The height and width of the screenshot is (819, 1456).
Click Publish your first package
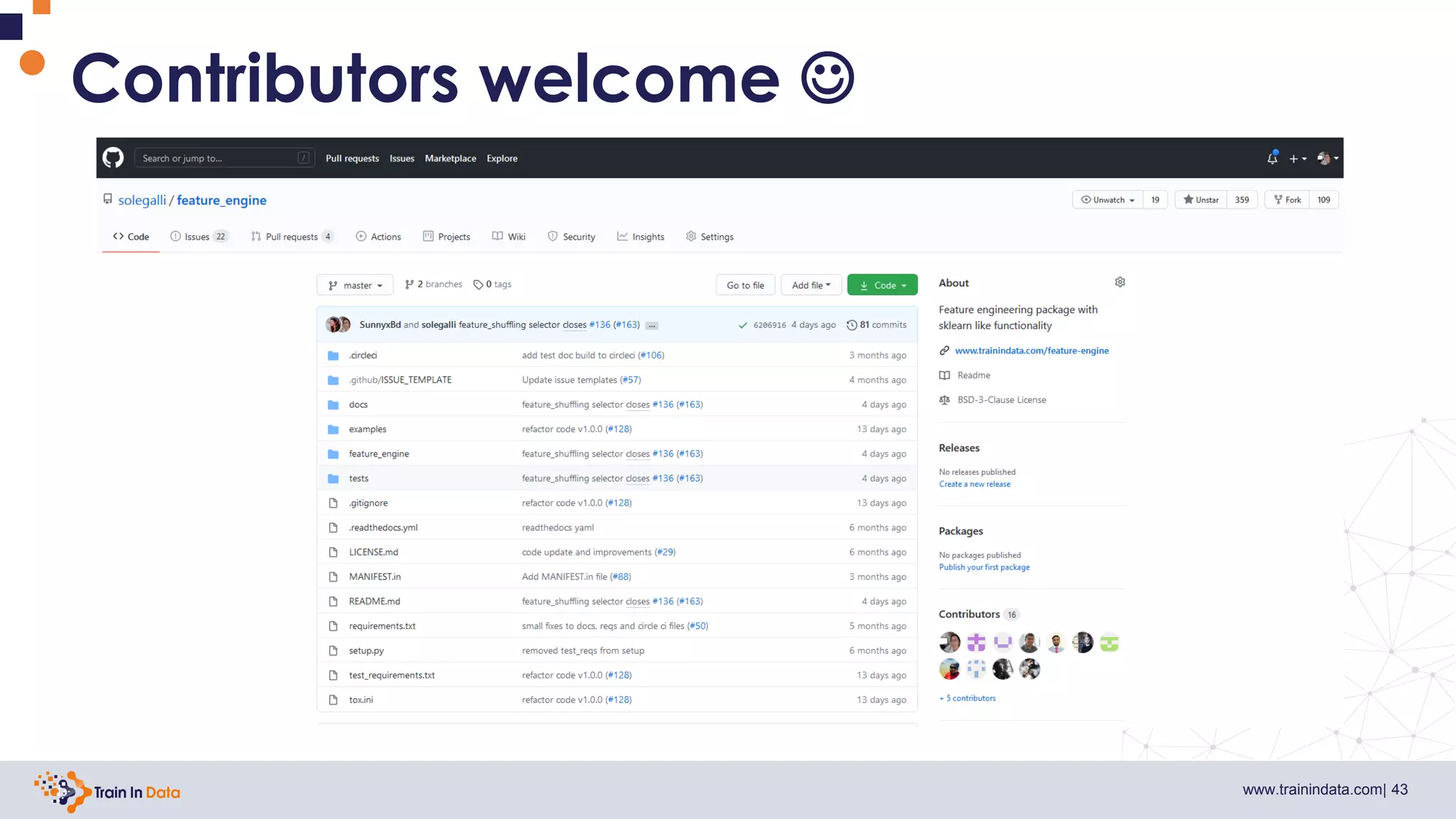click(984, 567)
